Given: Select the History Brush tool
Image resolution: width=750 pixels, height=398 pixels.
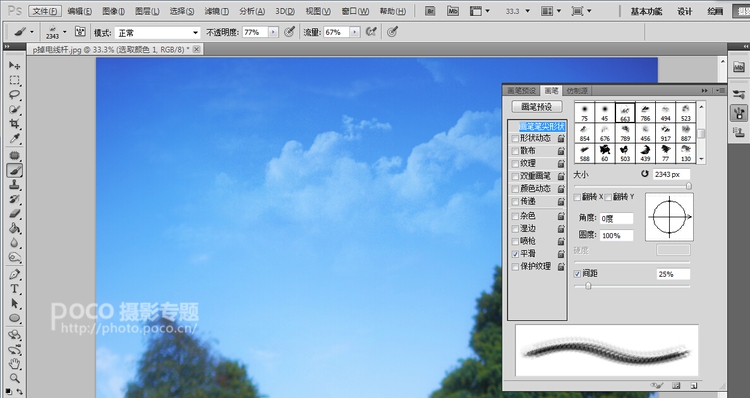Looking at the screenshot, I should (x=14, y=199).
